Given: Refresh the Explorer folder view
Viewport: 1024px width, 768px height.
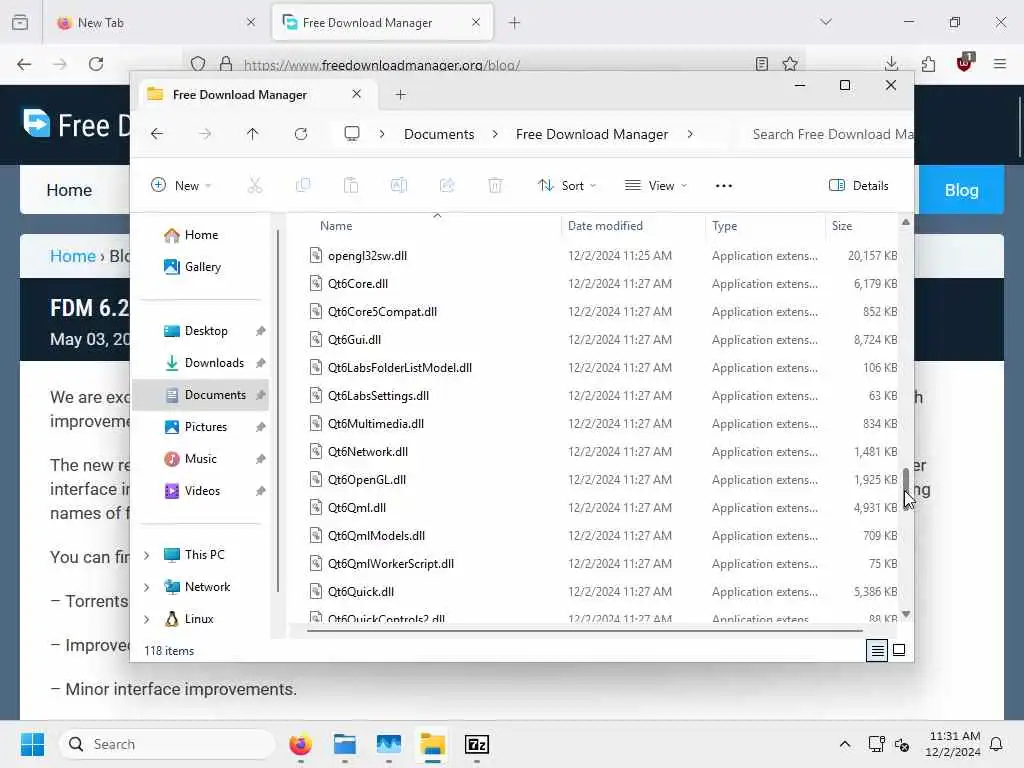Looking at the screenshot, I should pos(301,134).
